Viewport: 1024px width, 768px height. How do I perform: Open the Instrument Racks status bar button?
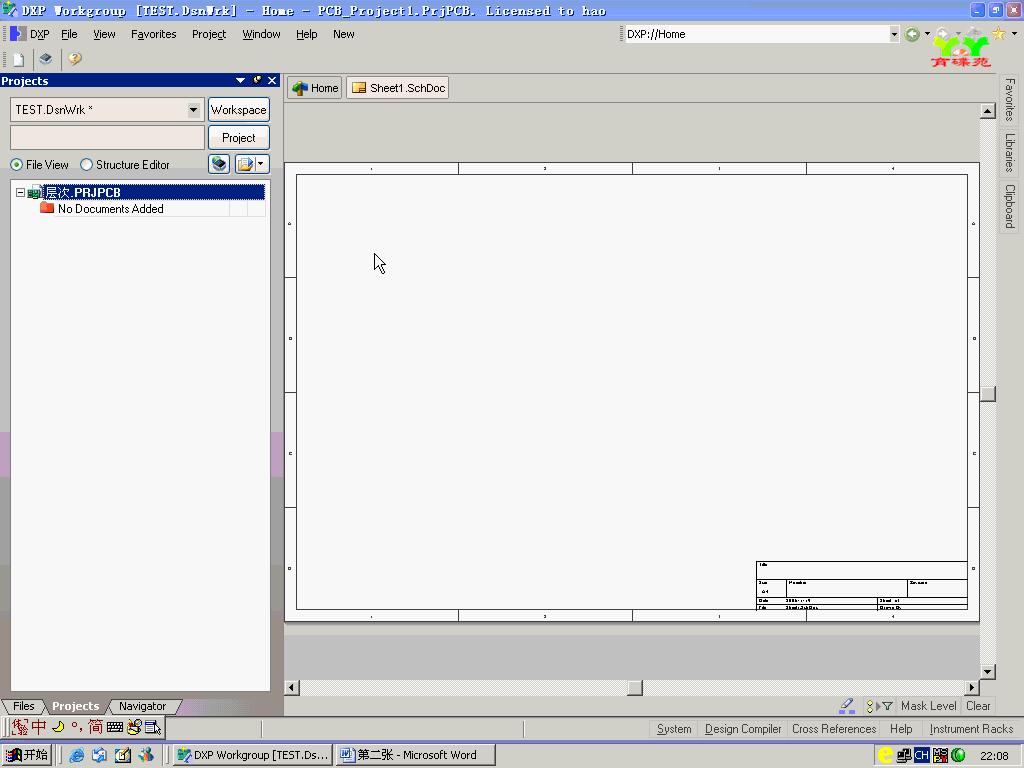971,729
